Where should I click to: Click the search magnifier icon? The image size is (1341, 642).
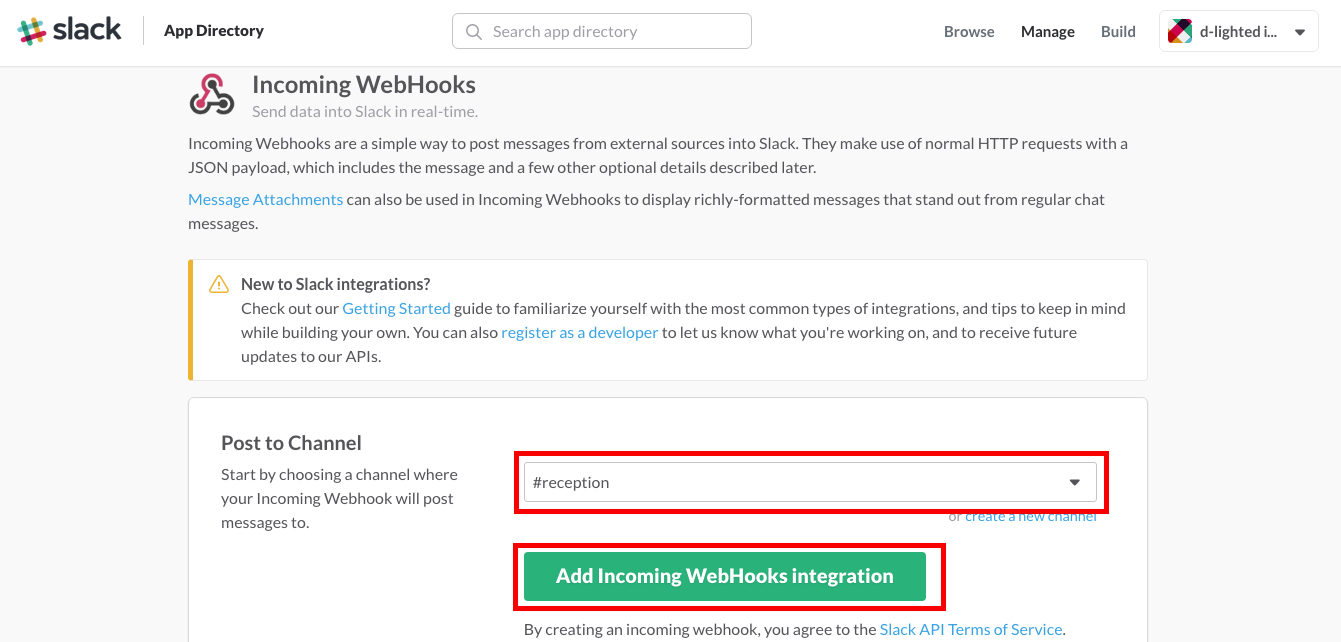473,32
